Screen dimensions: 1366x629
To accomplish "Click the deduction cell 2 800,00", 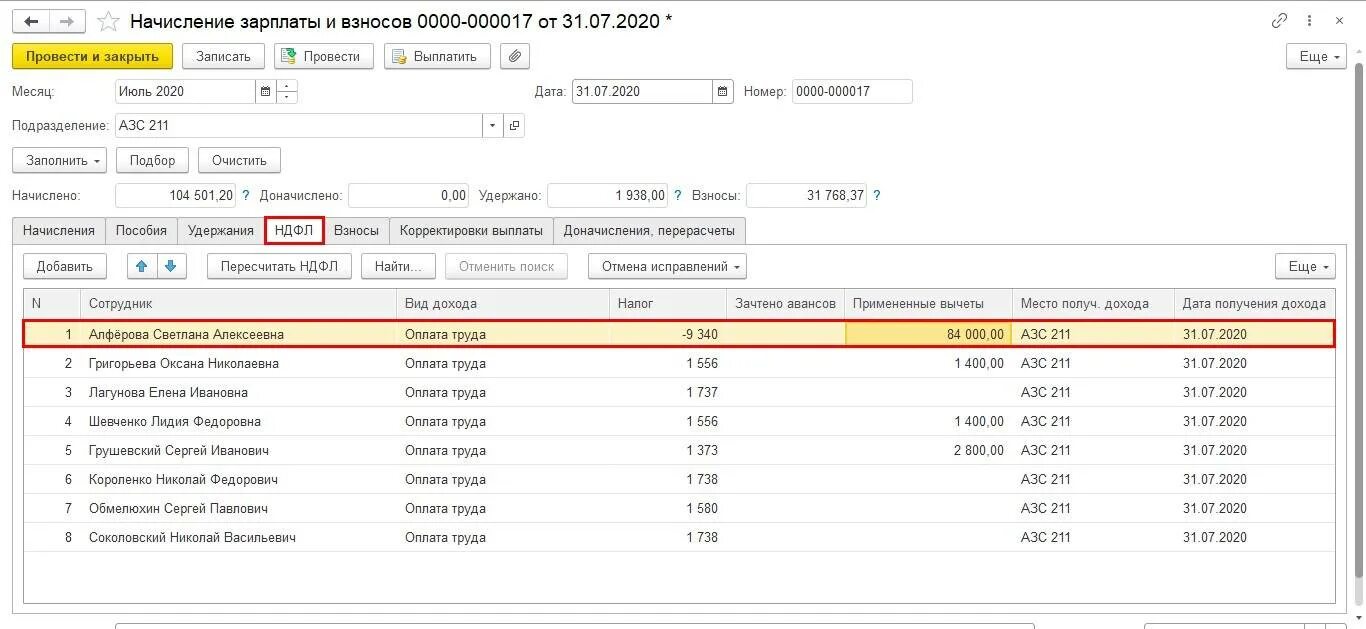I will click(978, 450).
